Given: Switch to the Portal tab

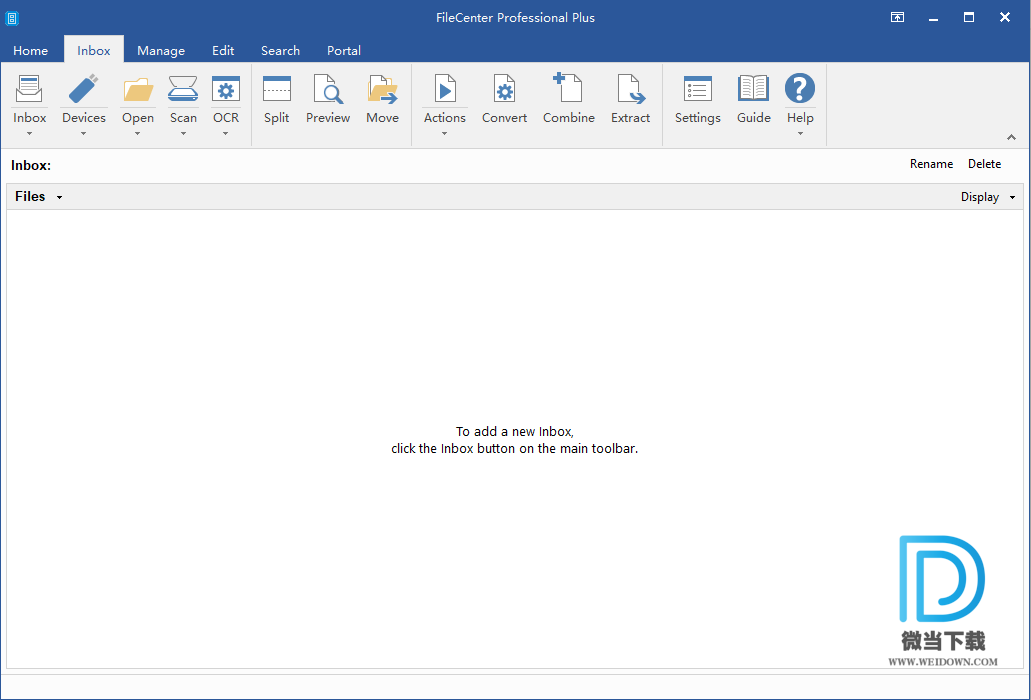Looking at the screenshot, I should click(x=344, y=51).
